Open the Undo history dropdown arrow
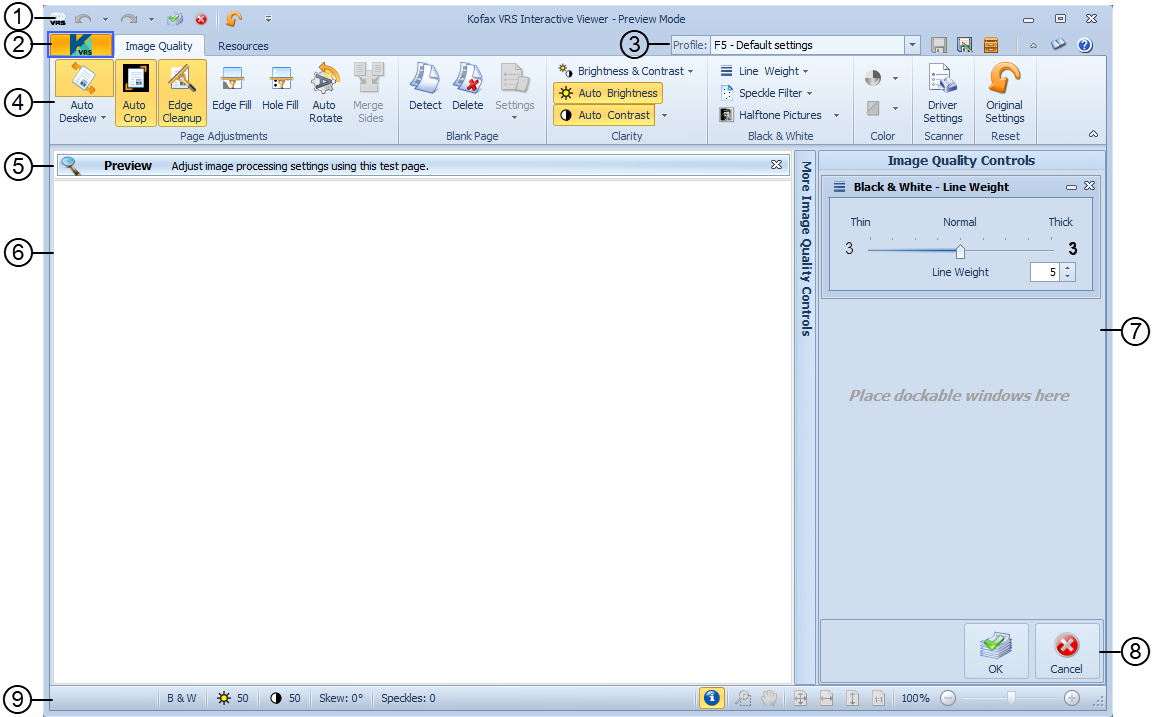This screenshot has height=717, width=1153. [105, 20]
